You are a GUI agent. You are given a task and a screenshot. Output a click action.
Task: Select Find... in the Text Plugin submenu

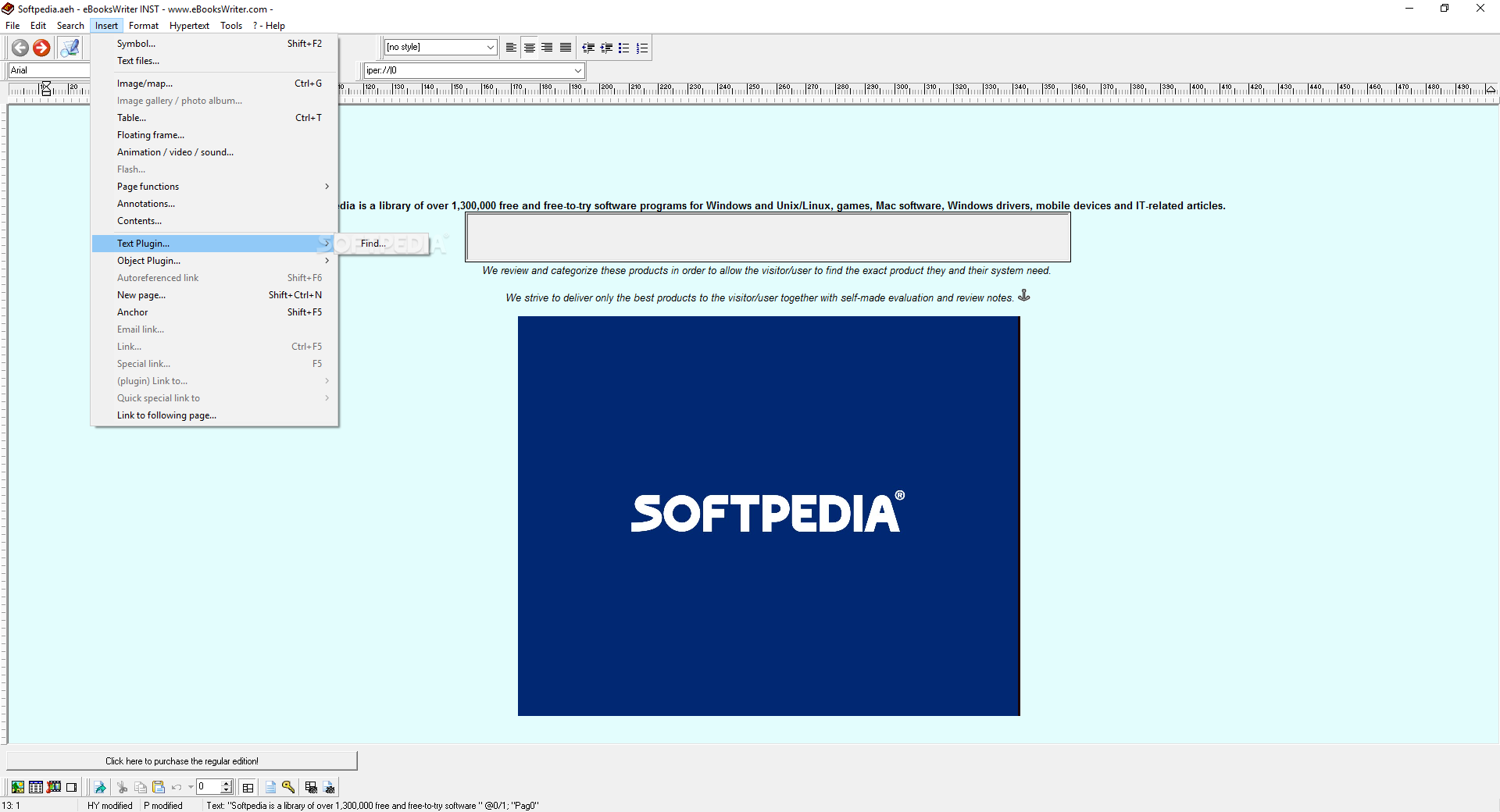coord(381,244)
